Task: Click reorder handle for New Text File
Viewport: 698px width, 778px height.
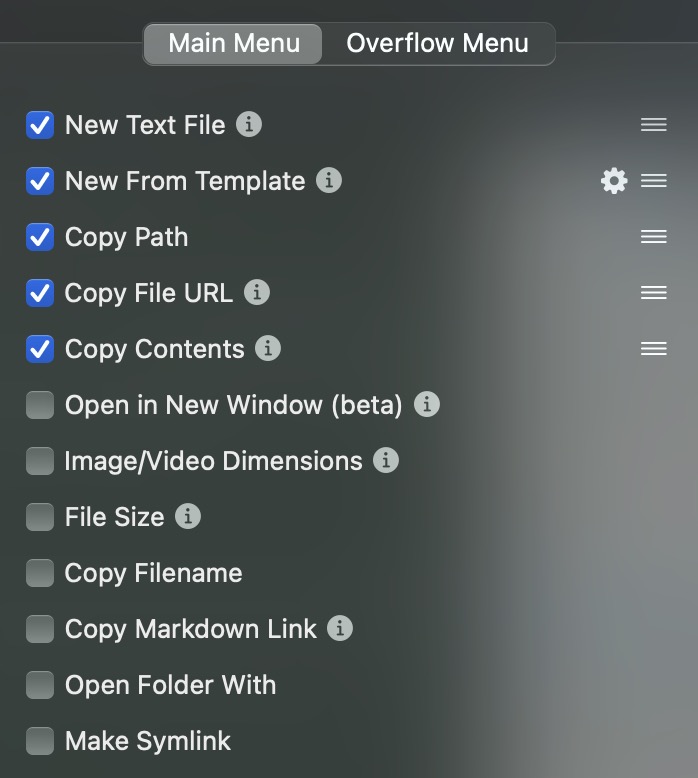Action: pyautogui.click(x=653, y=125)
